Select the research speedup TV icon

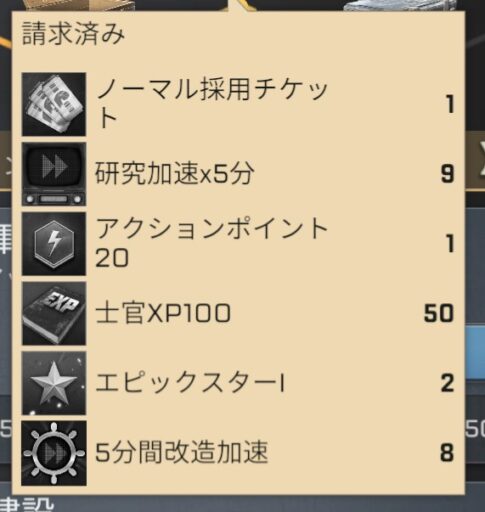coord(54,174)
